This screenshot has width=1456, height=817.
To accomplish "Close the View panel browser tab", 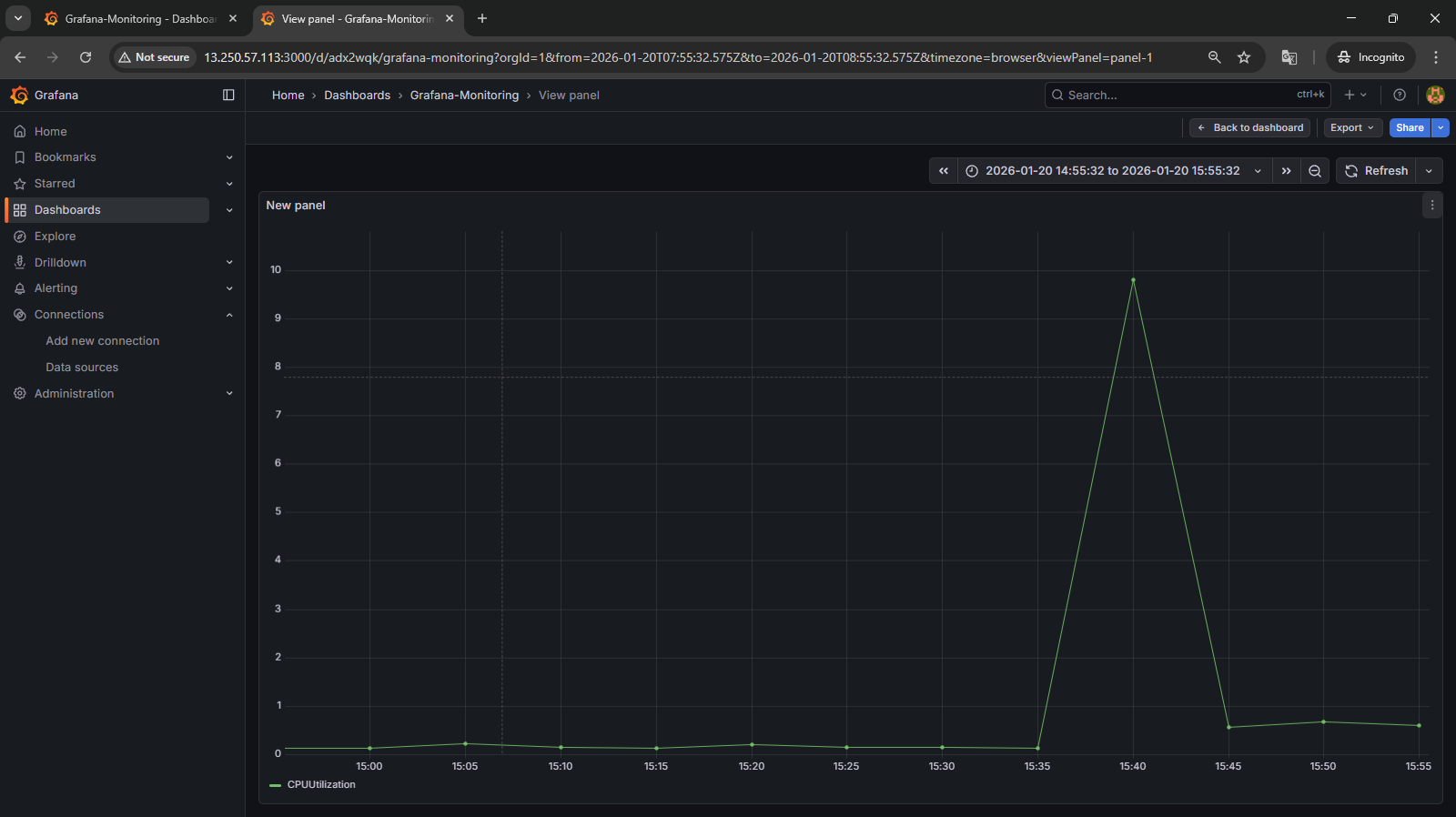I will point(450,19).
